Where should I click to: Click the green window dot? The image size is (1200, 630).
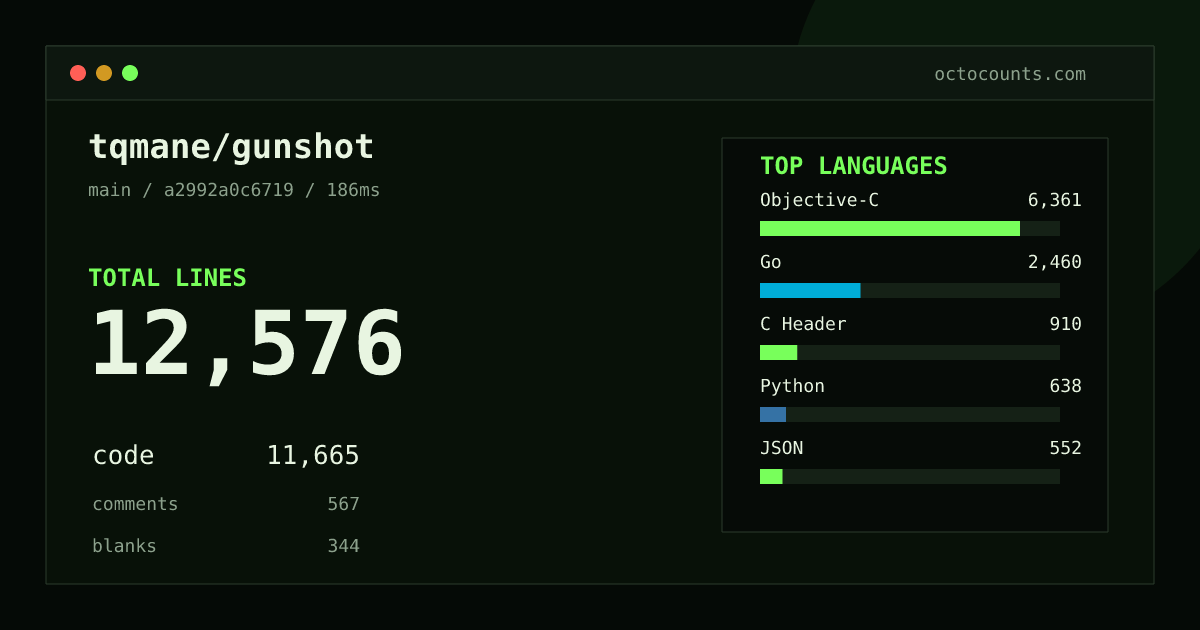tap(130, 73)
